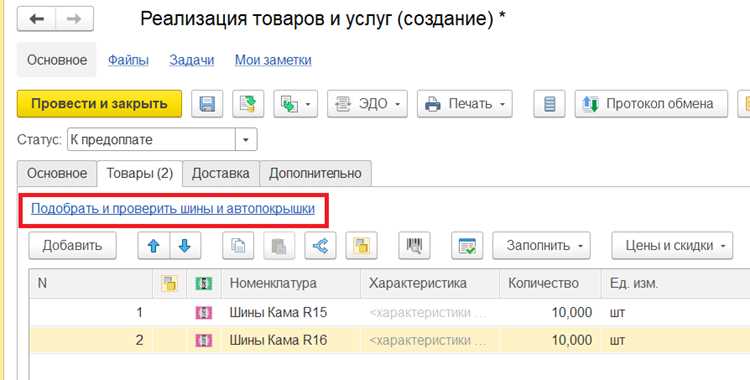This screenshot has height=380, width=750.
Task: Click characteristic cell of Шины Кама R15
Action: click(430, 313)
